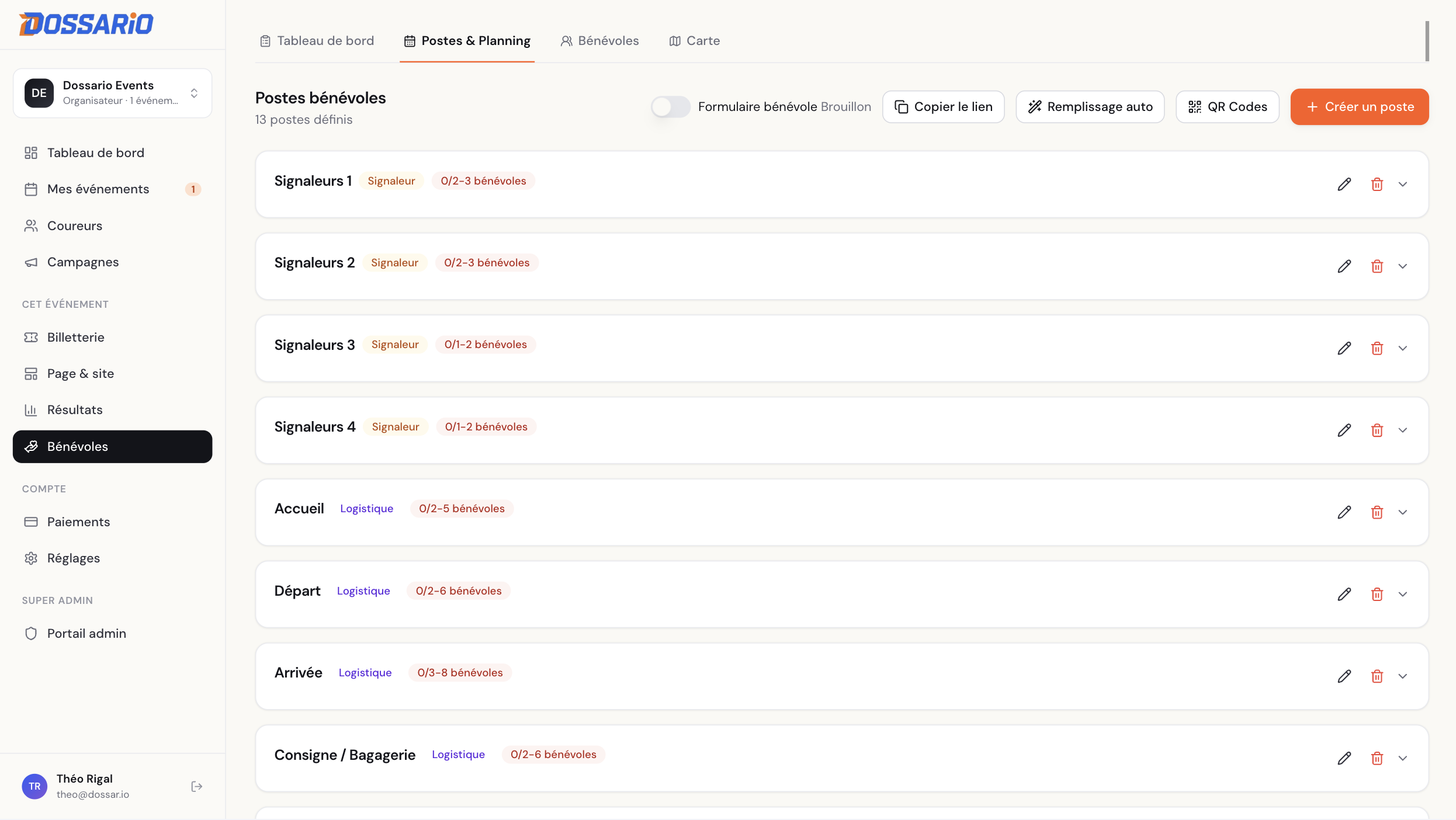Open the Dossario Events organization switcher
This screenshot has height=820, width=1456.
[112, 93]
